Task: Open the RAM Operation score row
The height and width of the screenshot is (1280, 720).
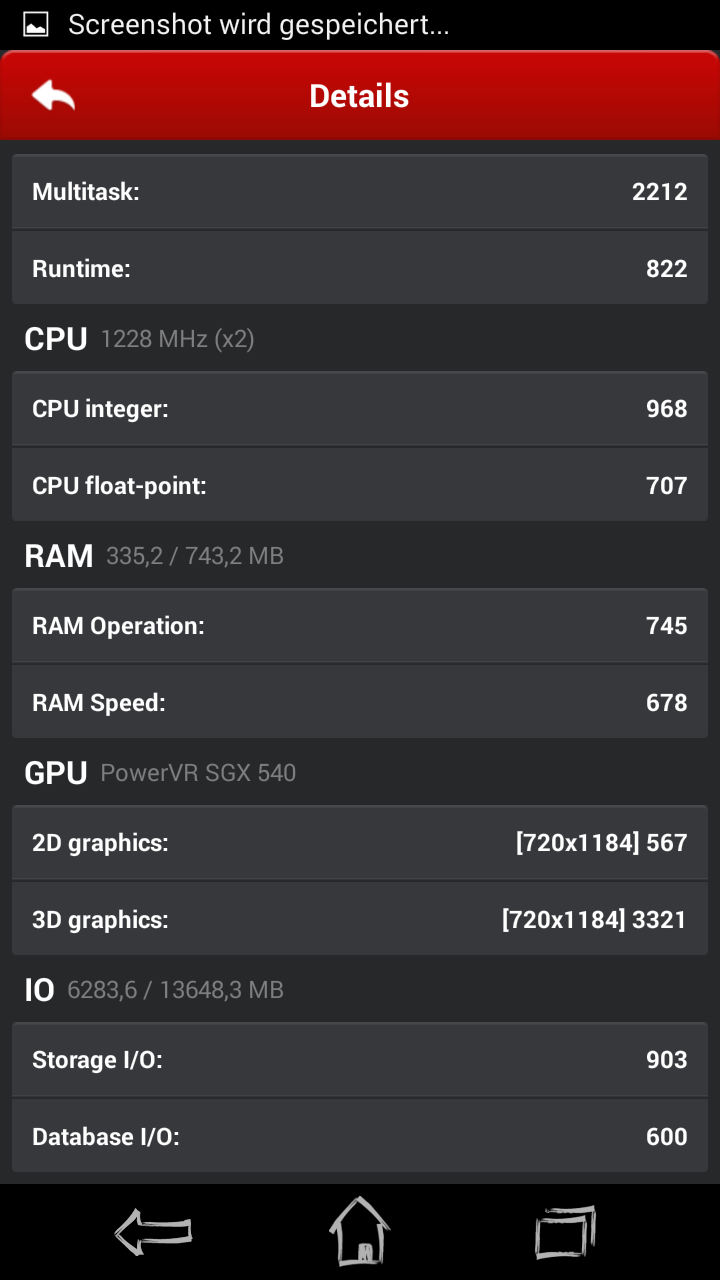Action: (360, 626)
